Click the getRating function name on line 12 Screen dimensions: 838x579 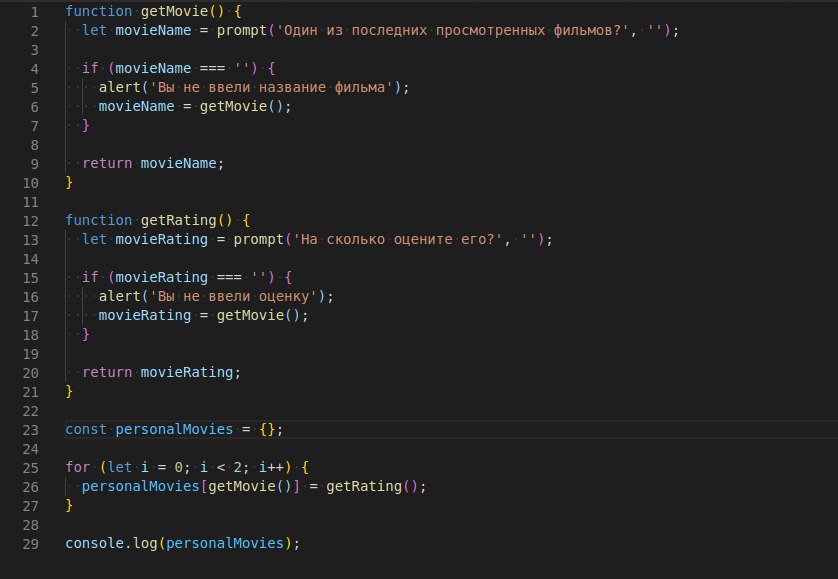pos(179,220)
